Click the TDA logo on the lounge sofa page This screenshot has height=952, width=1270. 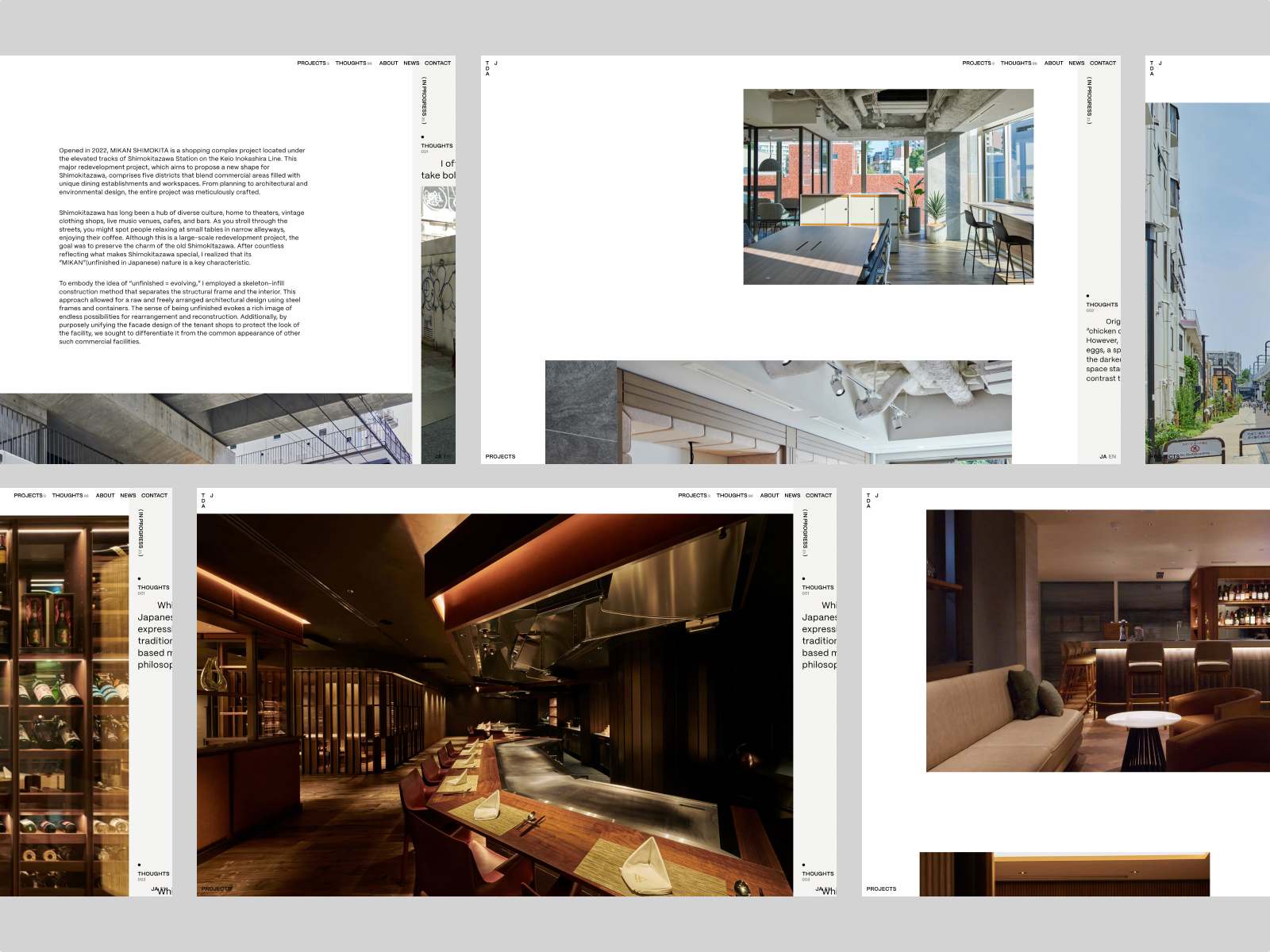pos(872,501)
